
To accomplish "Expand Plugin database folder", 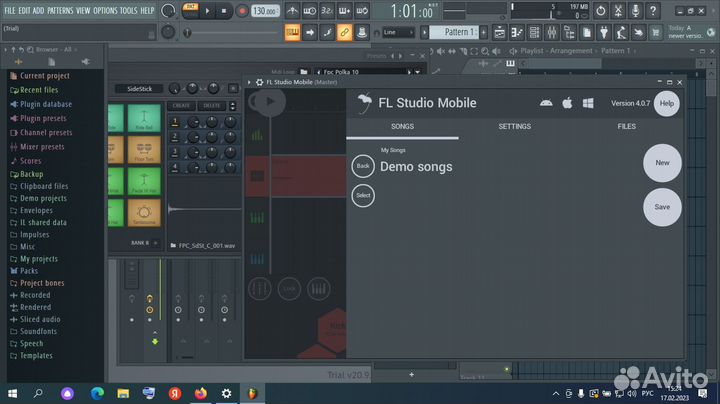I will pos(45,104).
